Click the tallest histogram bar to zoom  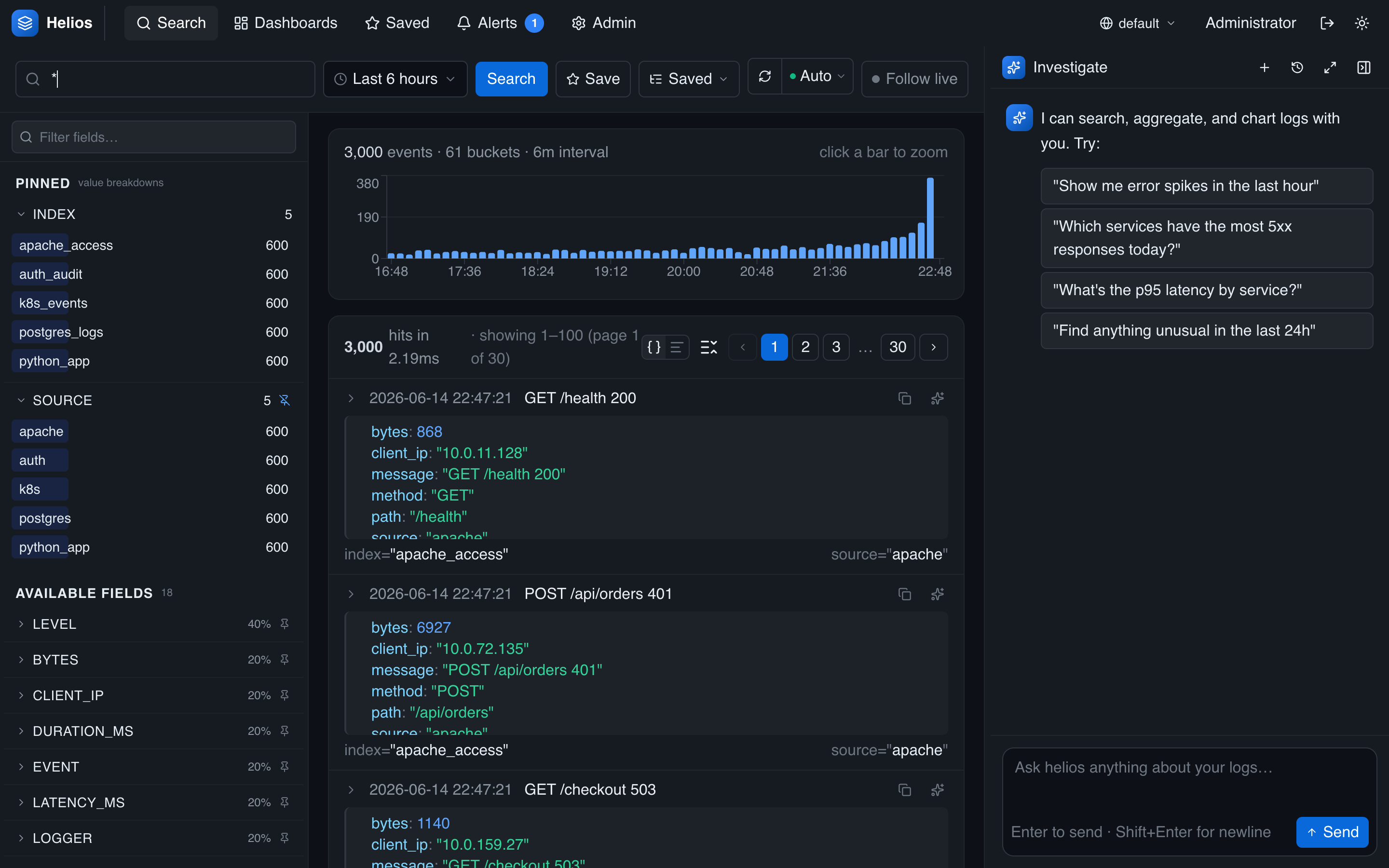click(930, 218)
